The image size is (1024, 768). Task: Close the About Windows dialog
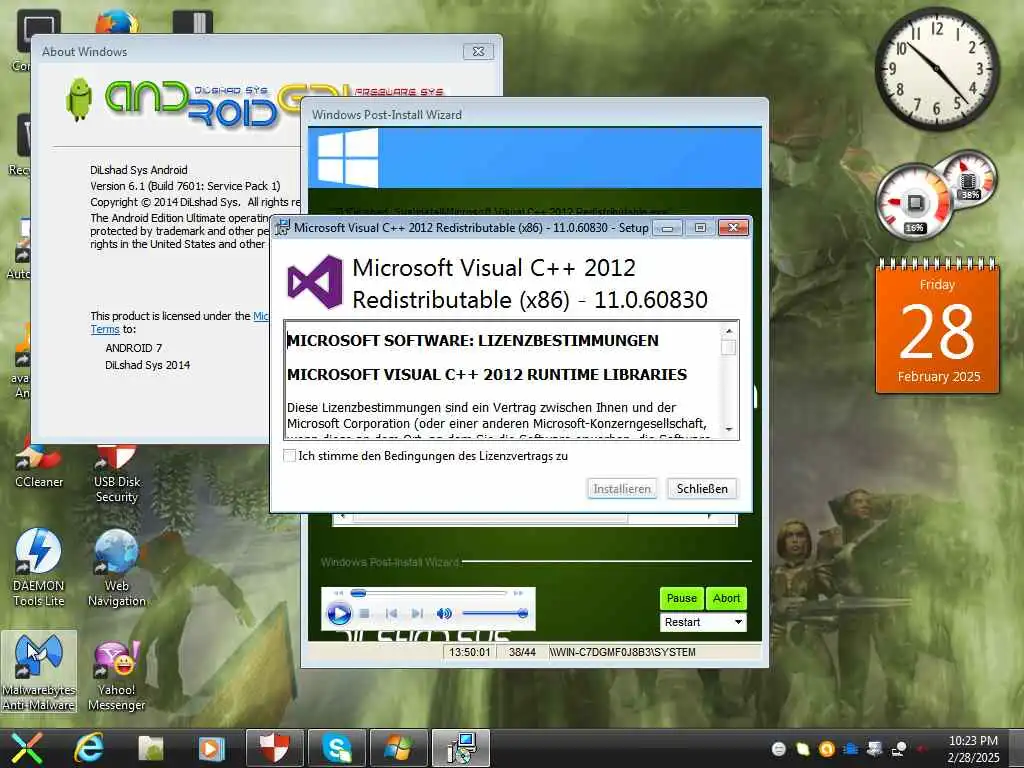478,52
